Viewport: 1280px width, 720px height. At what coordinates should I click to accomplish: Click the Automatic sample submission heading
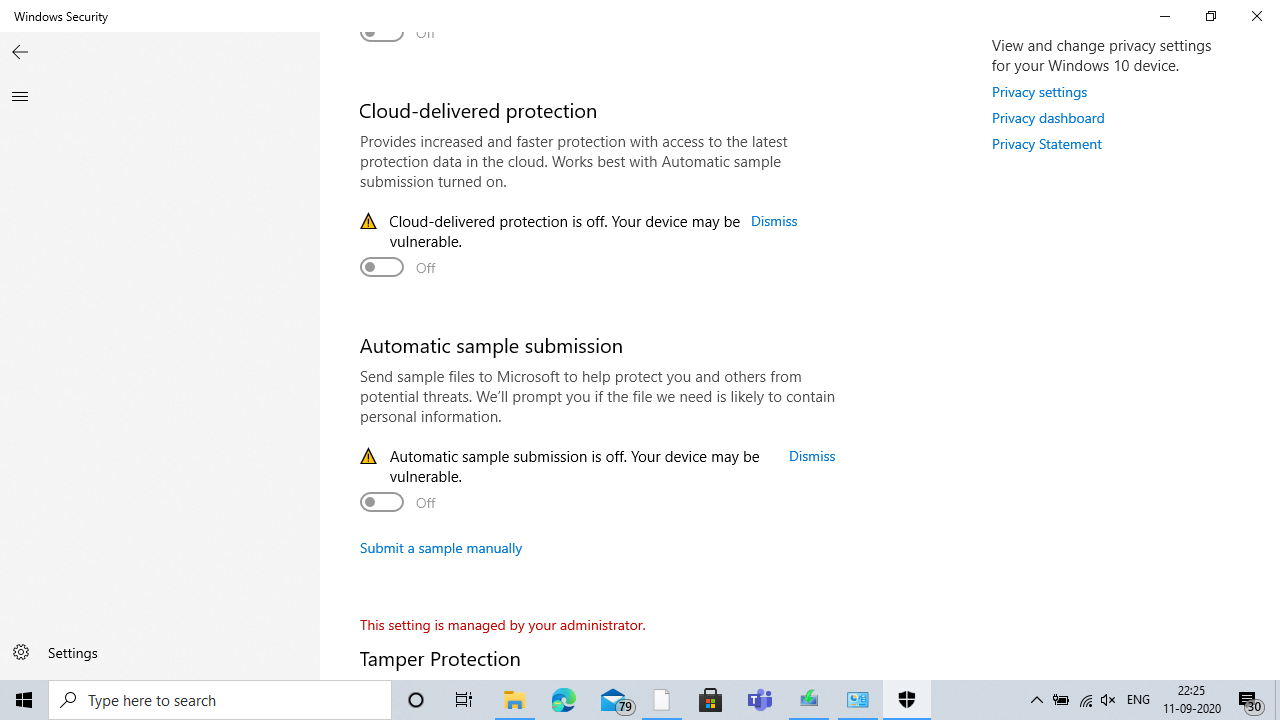click(491, 346)
